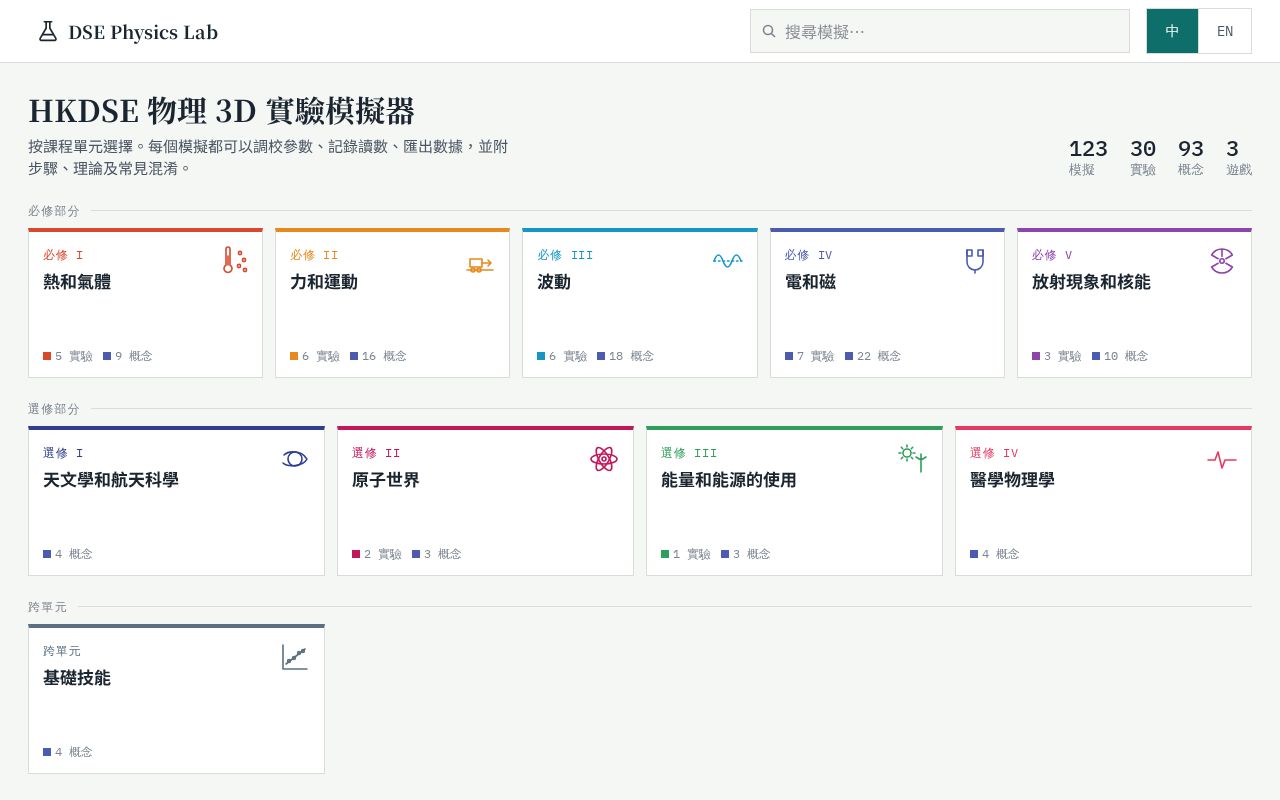Click the 30 實驗 statistic

[x=1143, y=158]
